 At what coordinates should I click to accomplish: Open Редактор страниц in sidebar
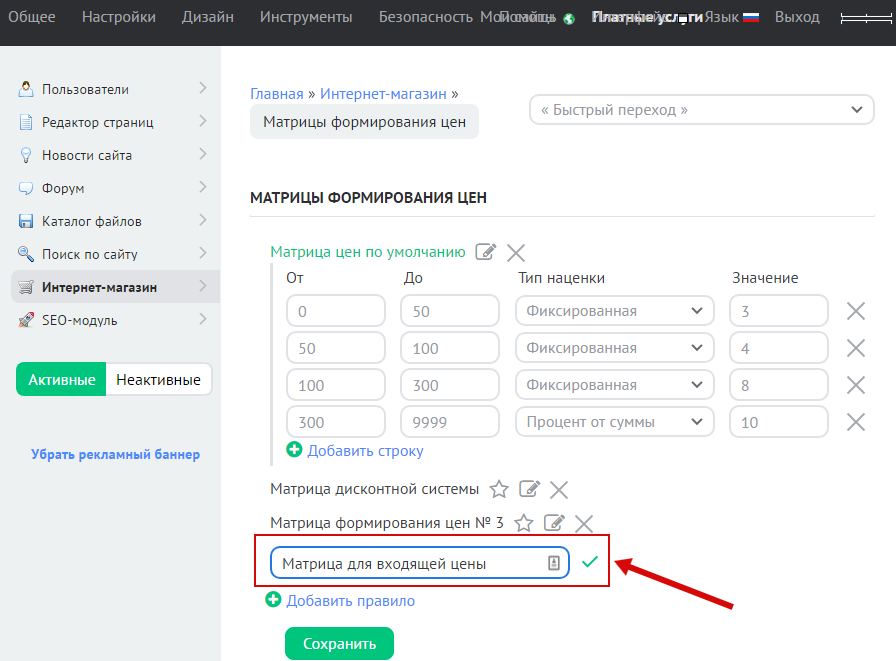(97, 122)
